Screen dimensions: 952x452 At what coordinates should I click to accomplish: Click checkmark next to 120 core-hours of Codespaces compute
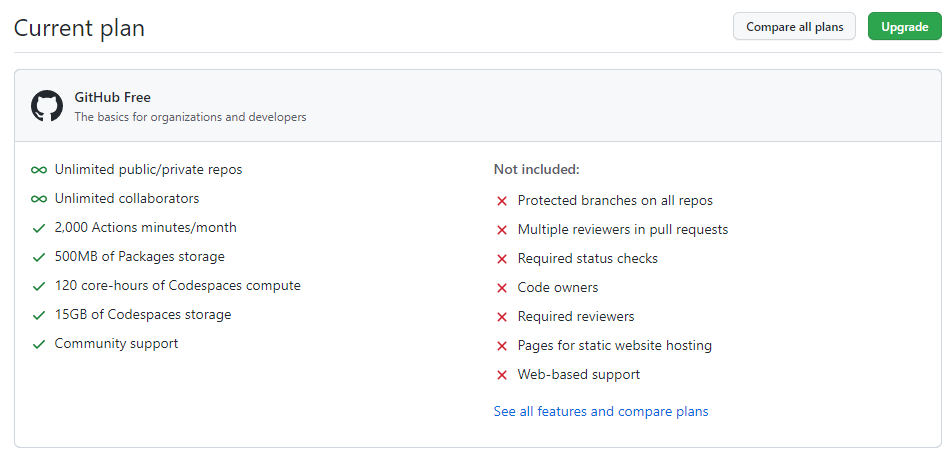pyautogui.click(x=39, y=286)
